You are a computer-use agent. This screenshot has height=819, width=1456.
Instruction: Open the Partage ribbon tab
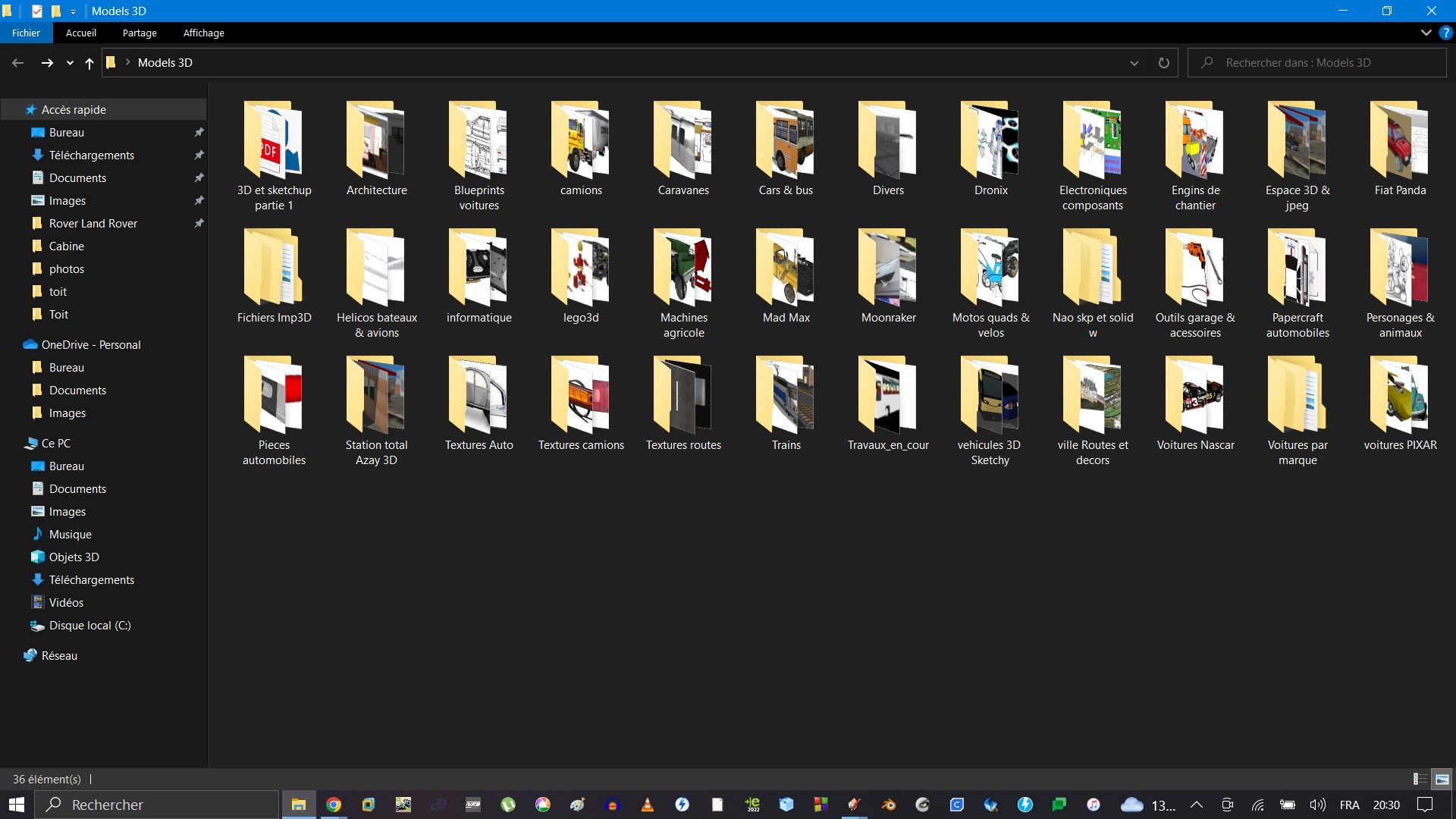pyautogui.click(x=140, y=33)
